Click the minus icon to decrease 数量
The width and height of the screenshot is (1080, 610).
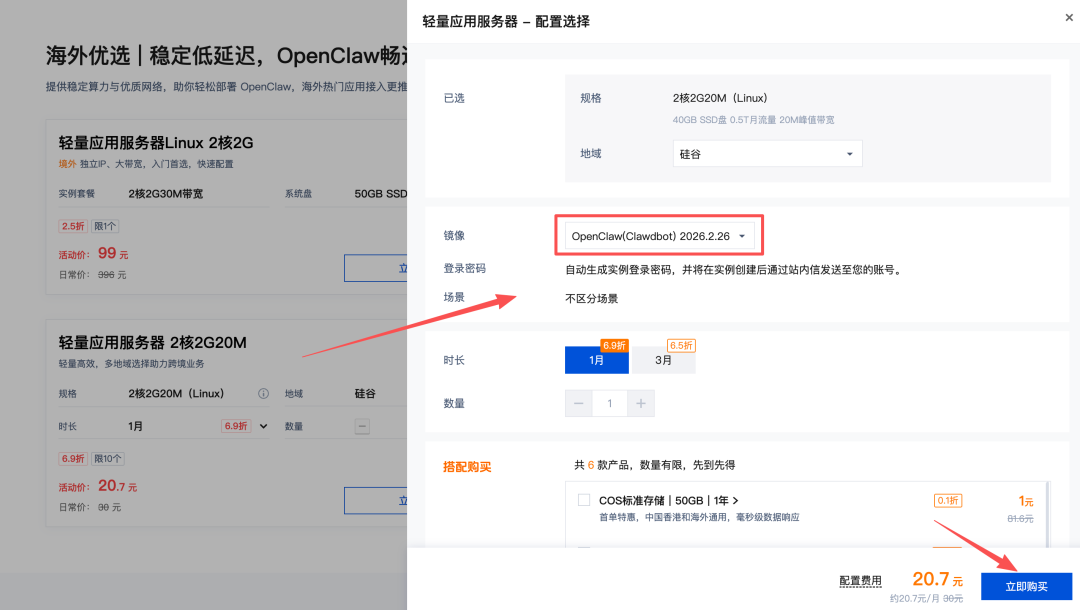578,403
